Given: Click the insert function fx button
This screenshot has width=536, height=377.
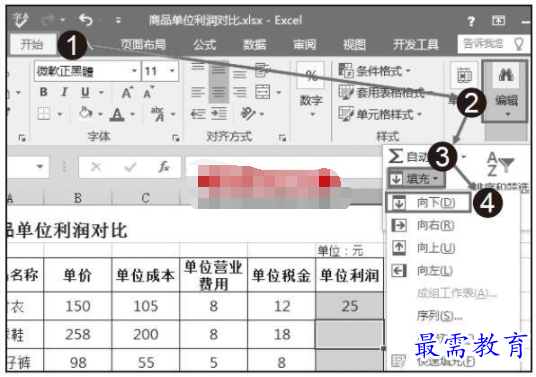Looking at the screenshot, I should click(x=164, y=167).
